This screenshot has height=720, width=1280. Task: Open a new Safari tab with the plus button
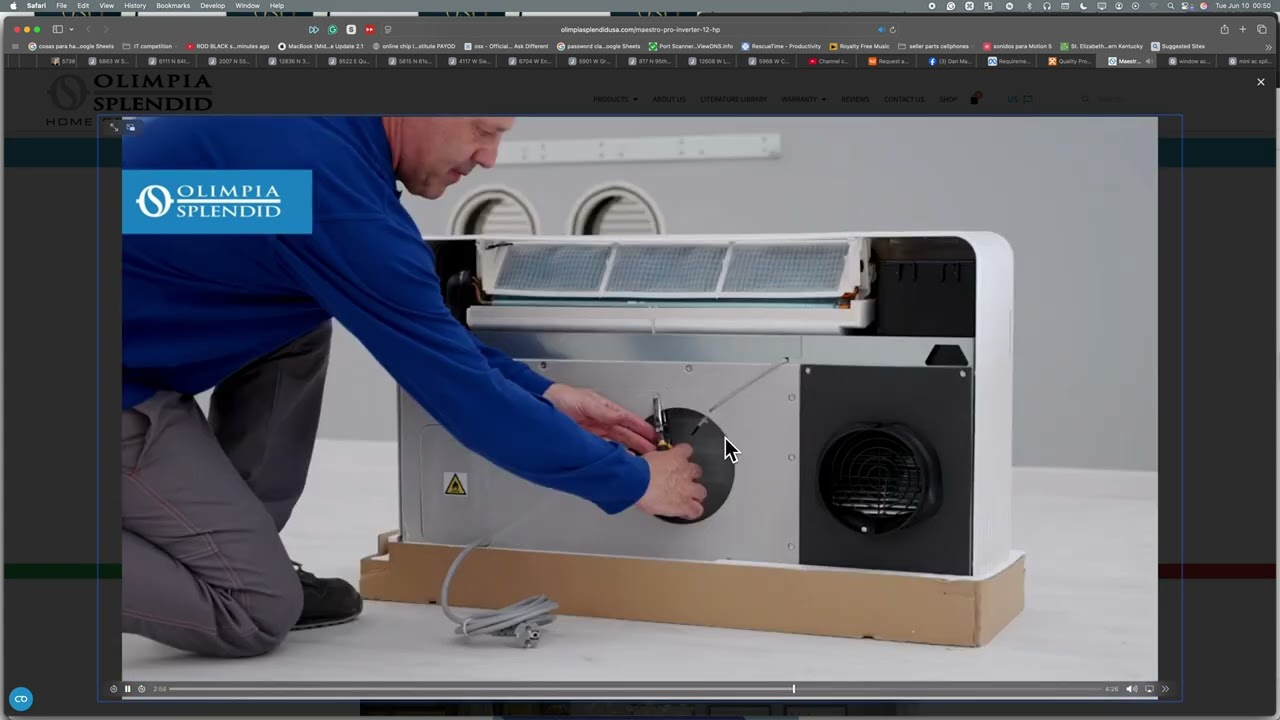(x=1243, y=29)
